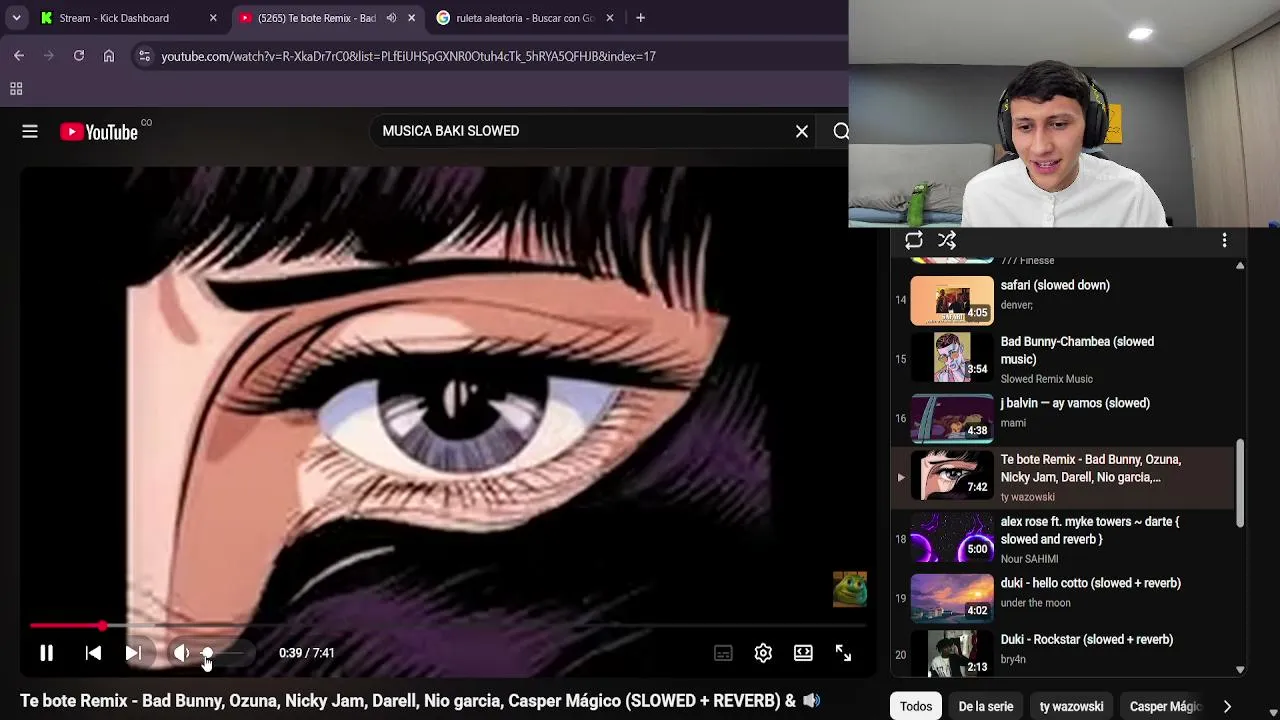Open playlist three-dot options menu
This screenshot has height=720, width=1280.
click(x=1224, y=240)
